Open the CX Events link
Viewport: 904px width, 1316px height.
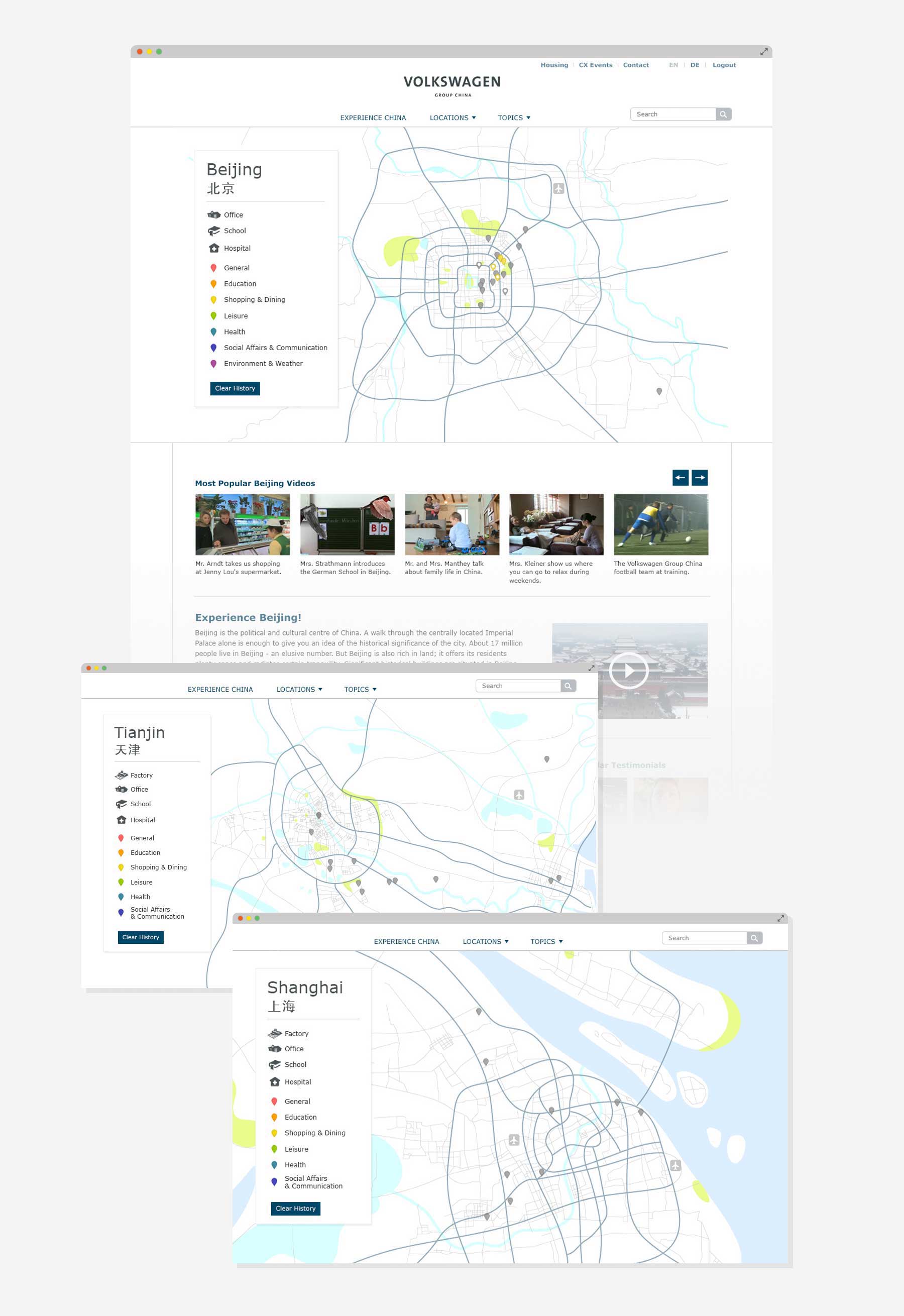pos(595,65)
